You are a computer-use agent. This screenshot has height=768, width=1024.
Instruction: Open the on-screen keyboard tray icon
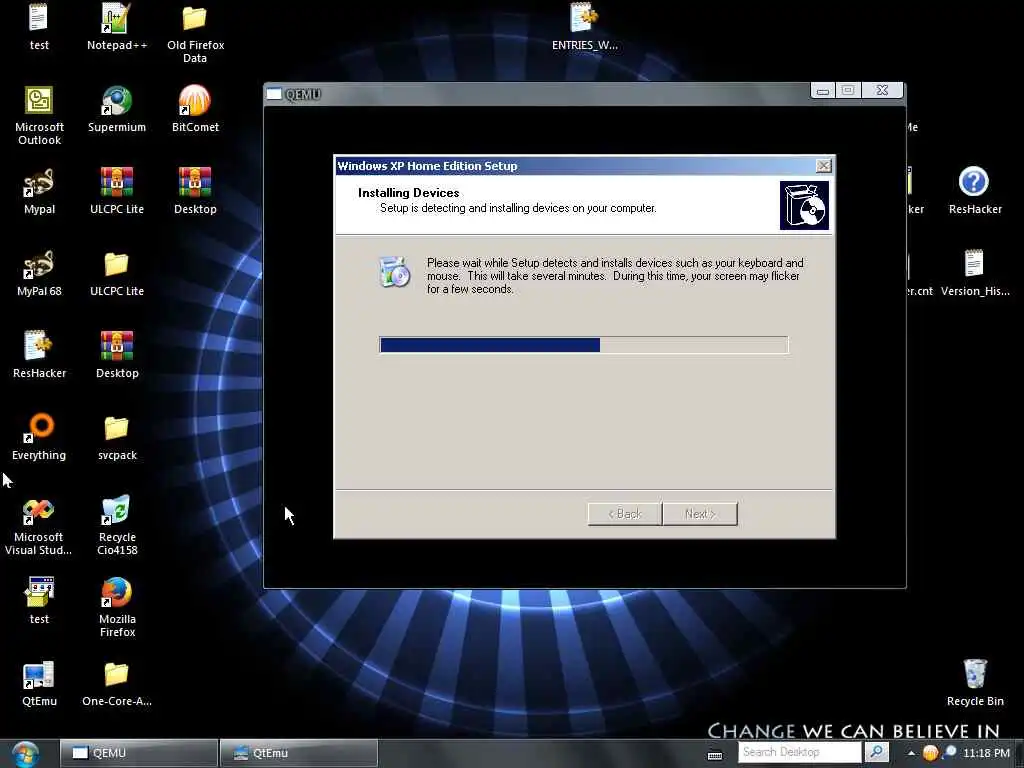tap(715, 755)
